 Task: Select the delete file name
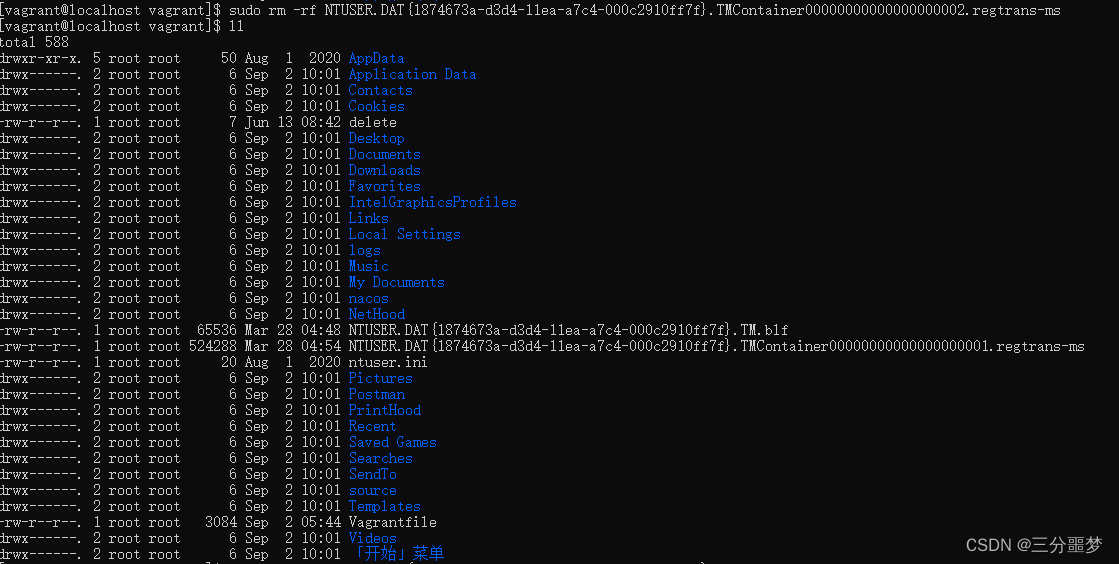[373, 123]
